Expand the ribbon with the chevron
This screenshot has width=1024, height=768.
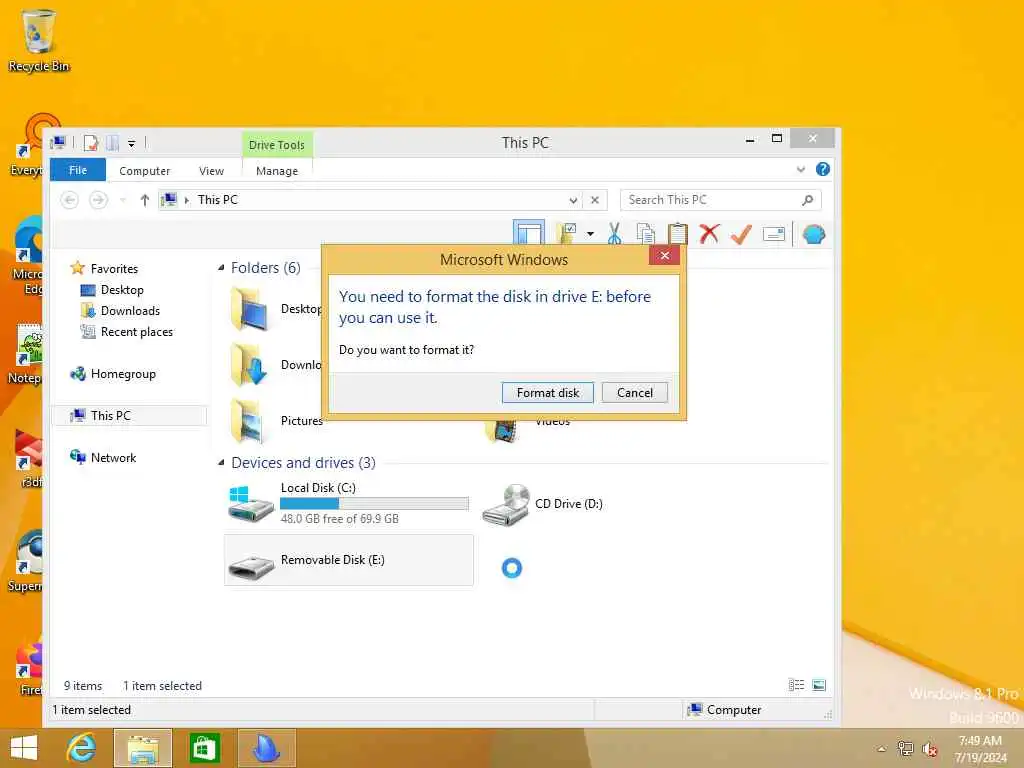[801, 170]
